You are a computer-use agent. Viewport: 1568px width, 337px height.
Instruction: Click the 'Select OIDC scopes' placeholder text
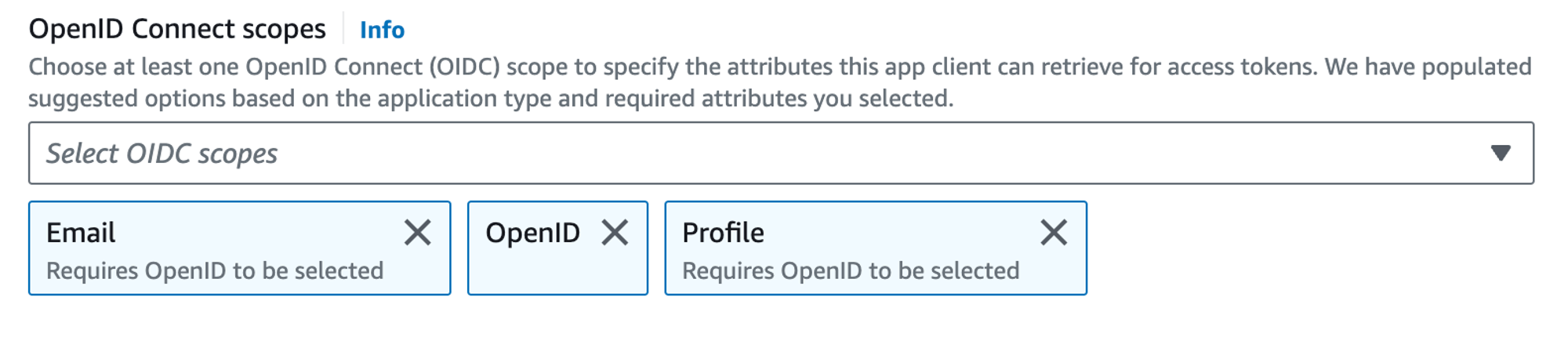(x=162, y=154)
